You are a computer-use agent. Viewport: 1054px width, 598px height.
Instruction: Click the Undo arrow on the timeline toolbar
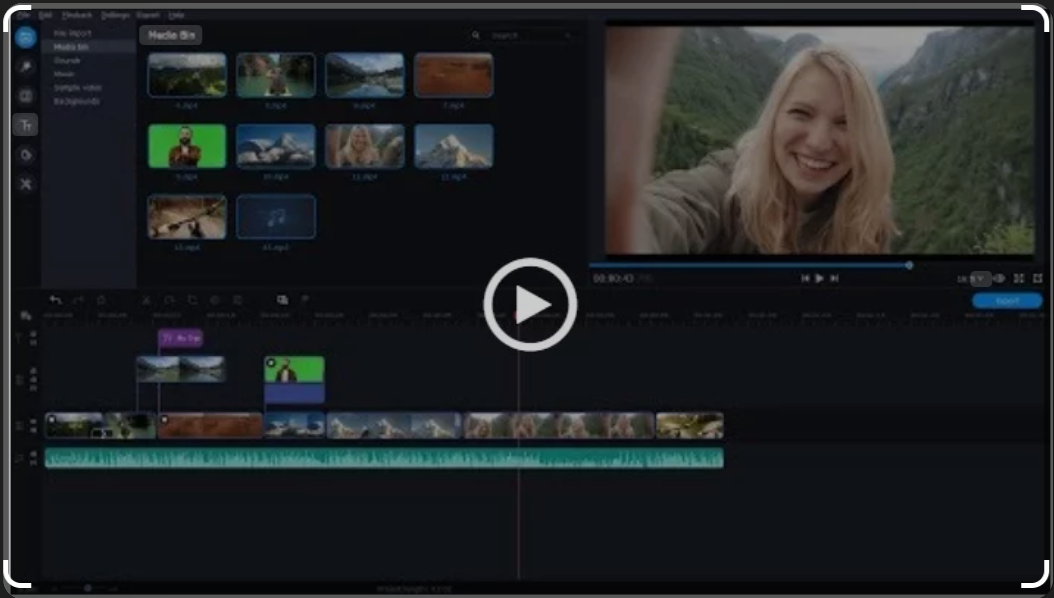pyautogui.click(x=54, y=300)
